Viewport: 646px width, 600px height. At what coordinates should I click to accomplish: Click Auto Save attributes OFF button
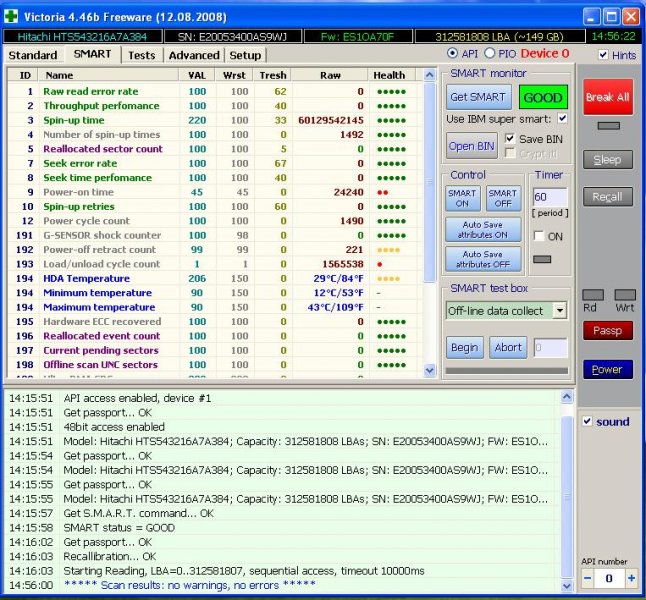coord(484,259)
